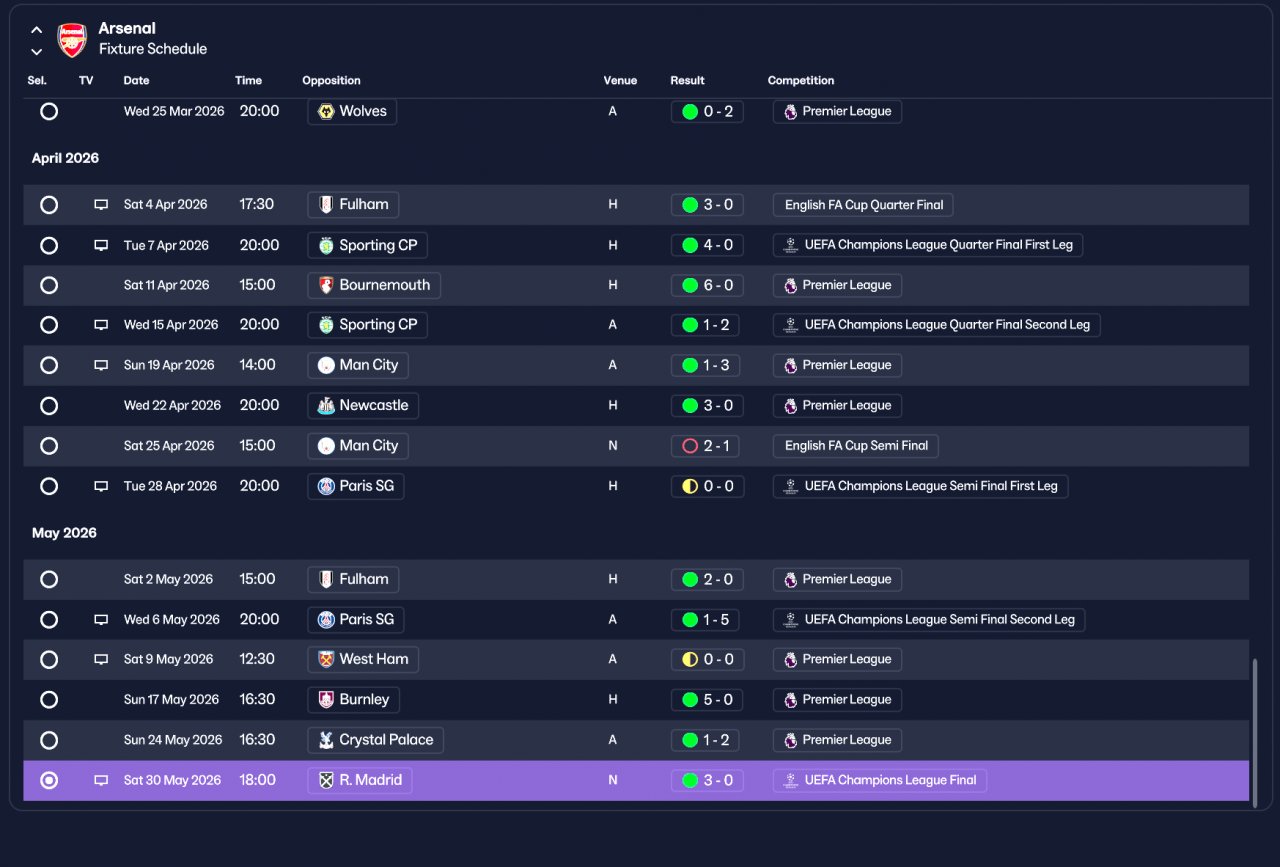This screenshot has width=1280, height=867.
Task: Click TV icon for Paris SG 6 May
Action: coord(101,620)
